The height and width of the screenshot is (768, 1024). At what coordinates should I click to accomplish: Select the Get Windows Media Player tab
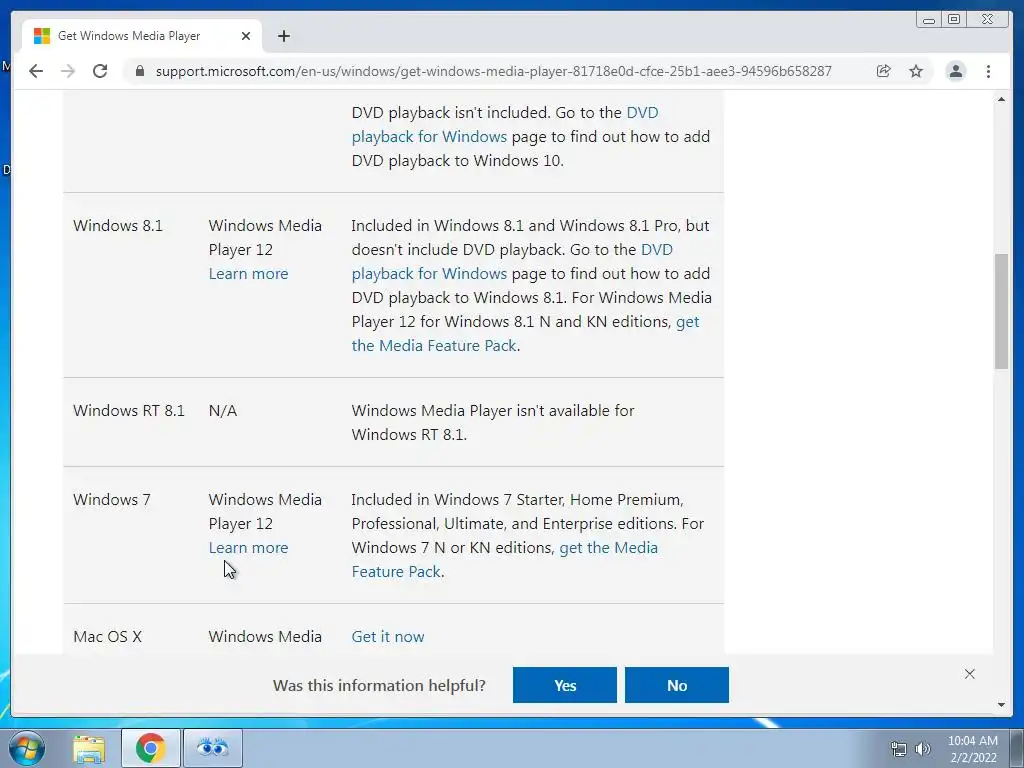[x=142, y=36]
